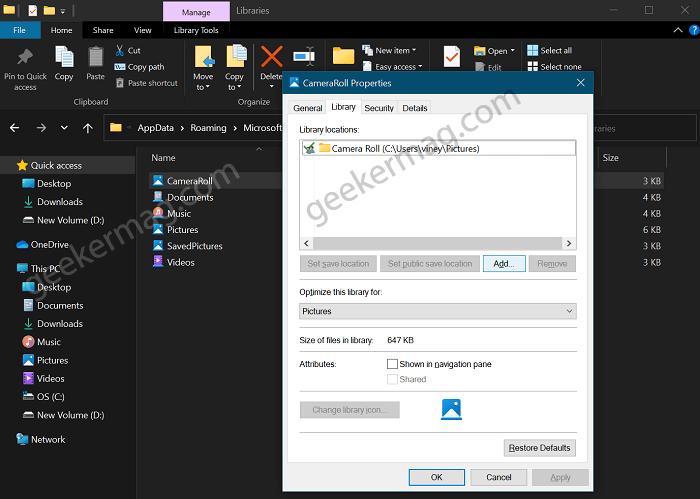Click the Manage contextual tab
The image size is (700, 499).
click(x=196, y=12)
